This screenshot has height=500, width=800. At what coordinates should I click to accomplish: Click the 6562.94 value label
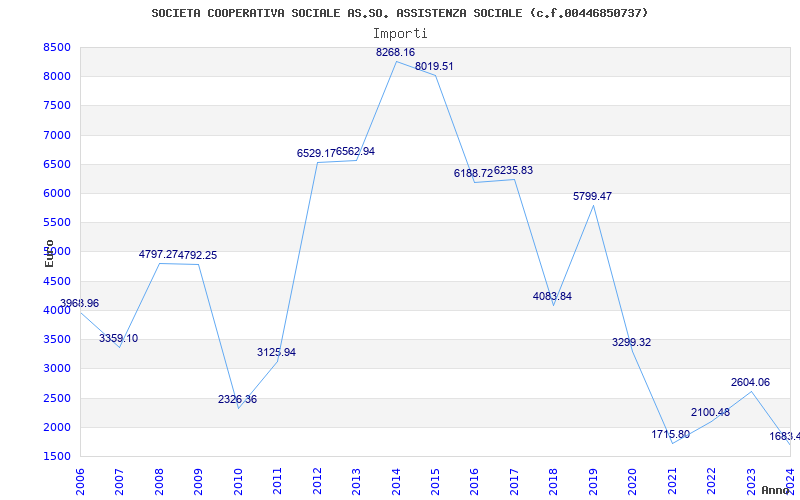point(356,152)
